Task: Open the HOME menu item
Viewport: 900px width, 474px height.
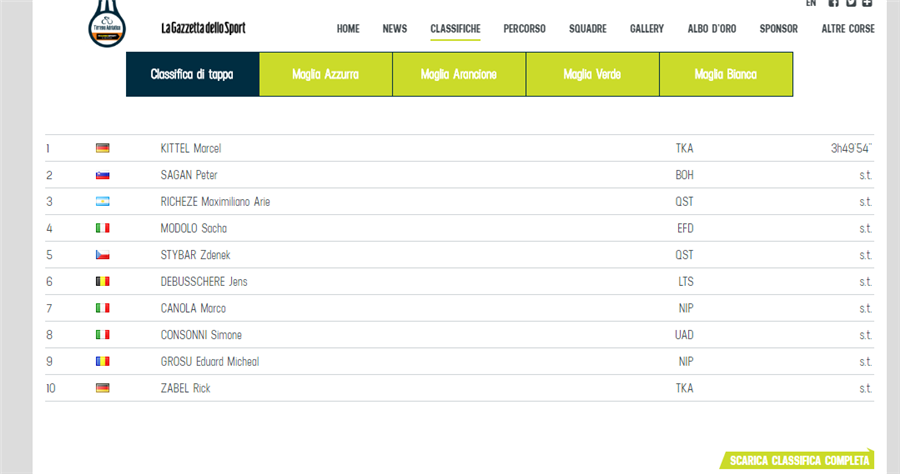Action: click(348, 29)
